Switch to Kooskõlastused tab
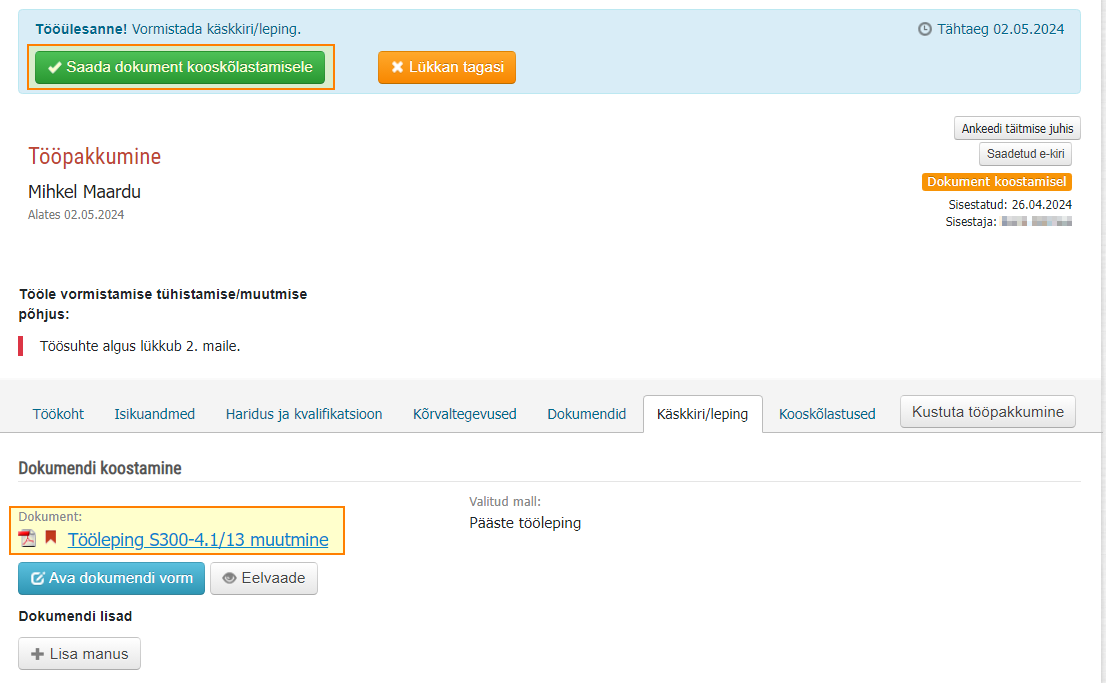Image resolution: width=1106 pixels, height=683 pixels. [x=827, y=414]
